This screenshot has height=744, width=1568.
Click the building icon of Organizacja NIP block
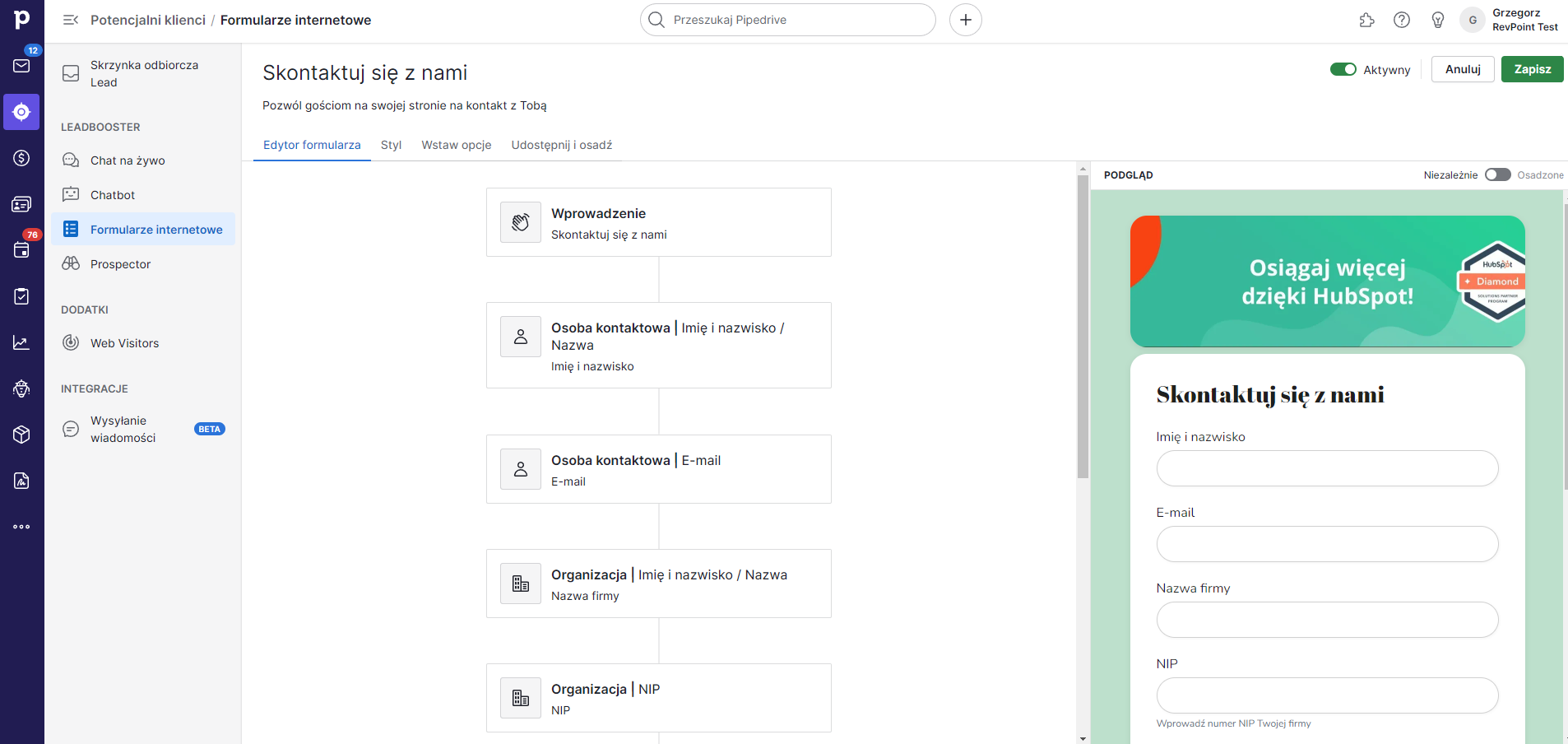521,698
